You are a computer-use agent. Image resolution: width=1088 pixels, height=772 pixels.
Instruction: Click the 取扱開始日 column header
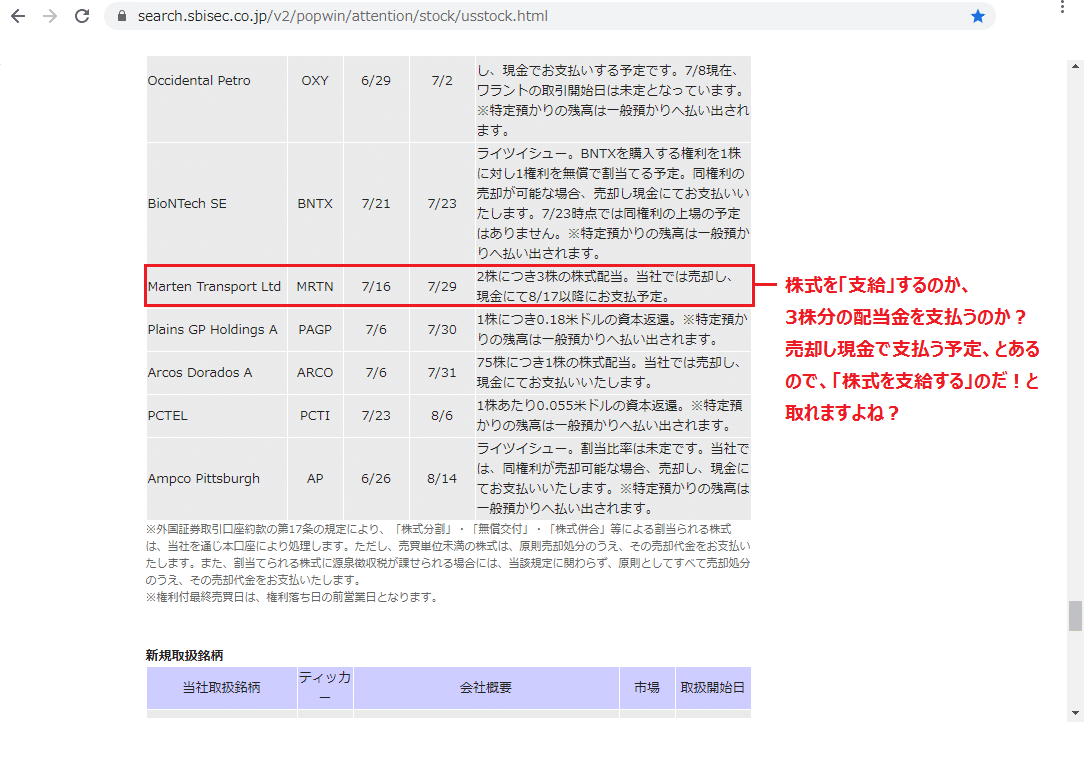pos(713,687)
